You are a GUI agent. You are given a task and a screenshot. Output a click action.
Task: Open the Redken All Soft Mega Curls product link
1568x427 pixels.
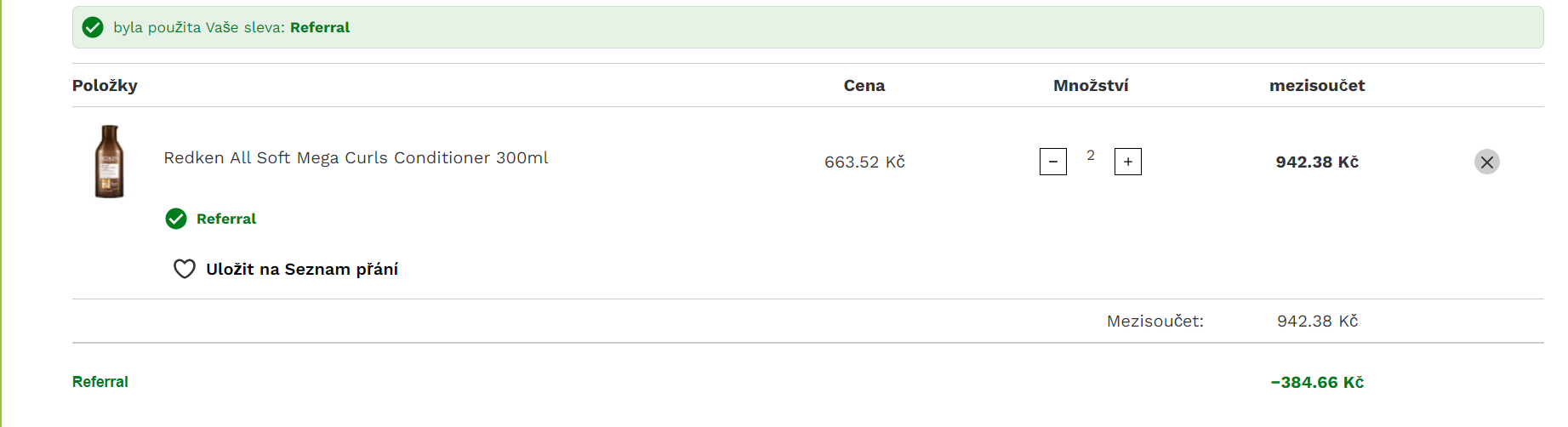(356, 157)
